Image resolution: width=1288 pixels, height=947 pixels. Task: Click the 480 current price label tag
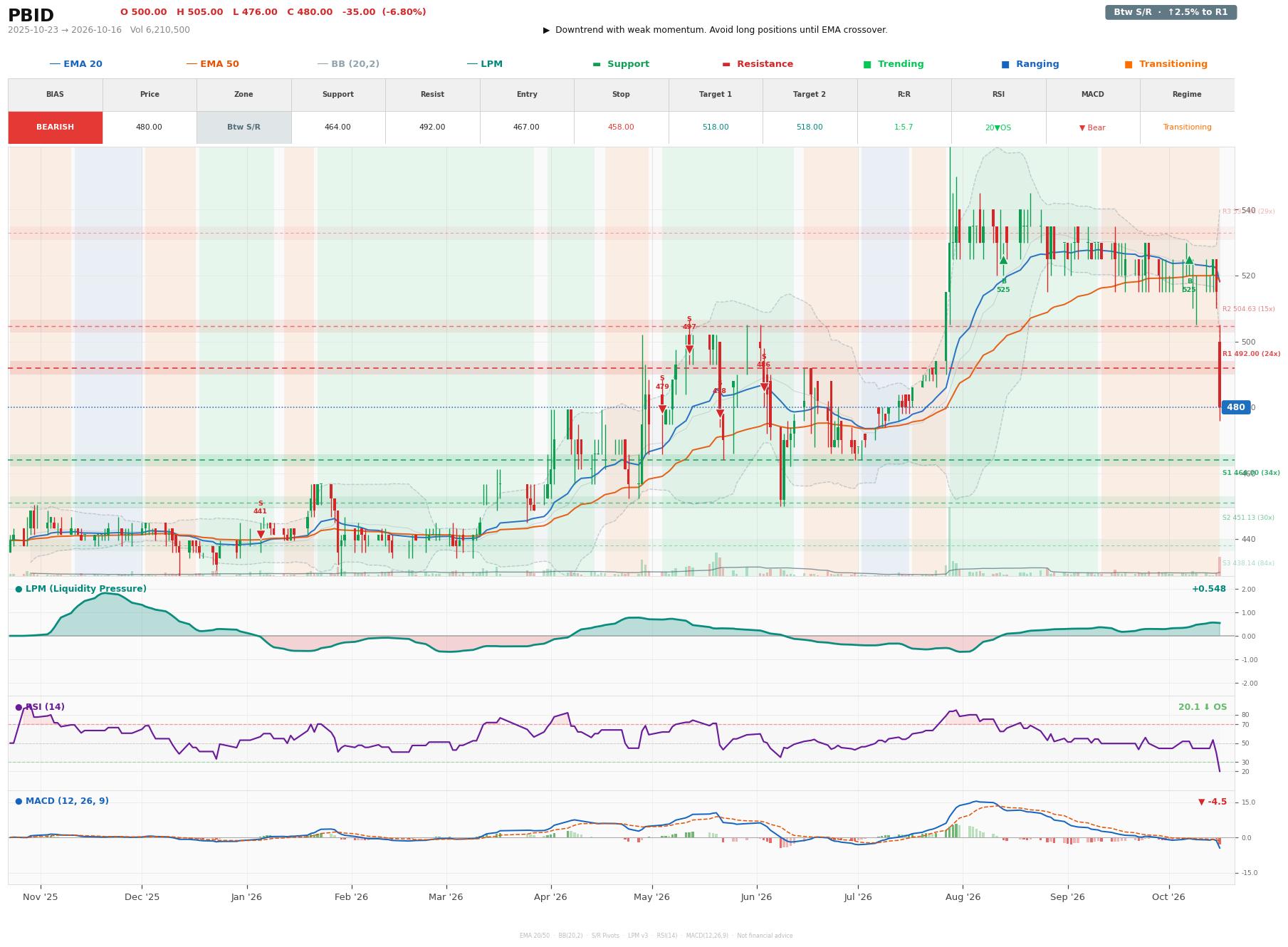pyautogui.click(x=1236, y=407)
